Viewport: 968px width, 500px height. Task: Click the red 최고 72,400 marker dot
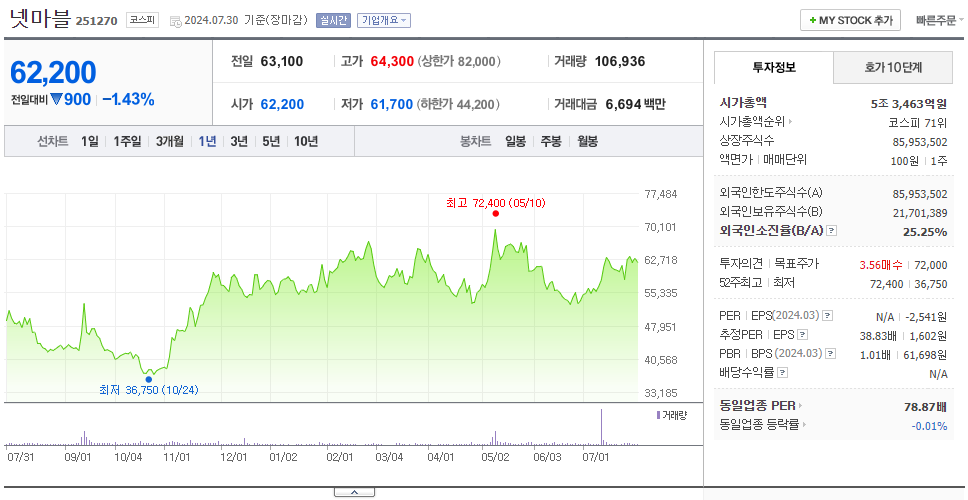click(x=496, y=214)
